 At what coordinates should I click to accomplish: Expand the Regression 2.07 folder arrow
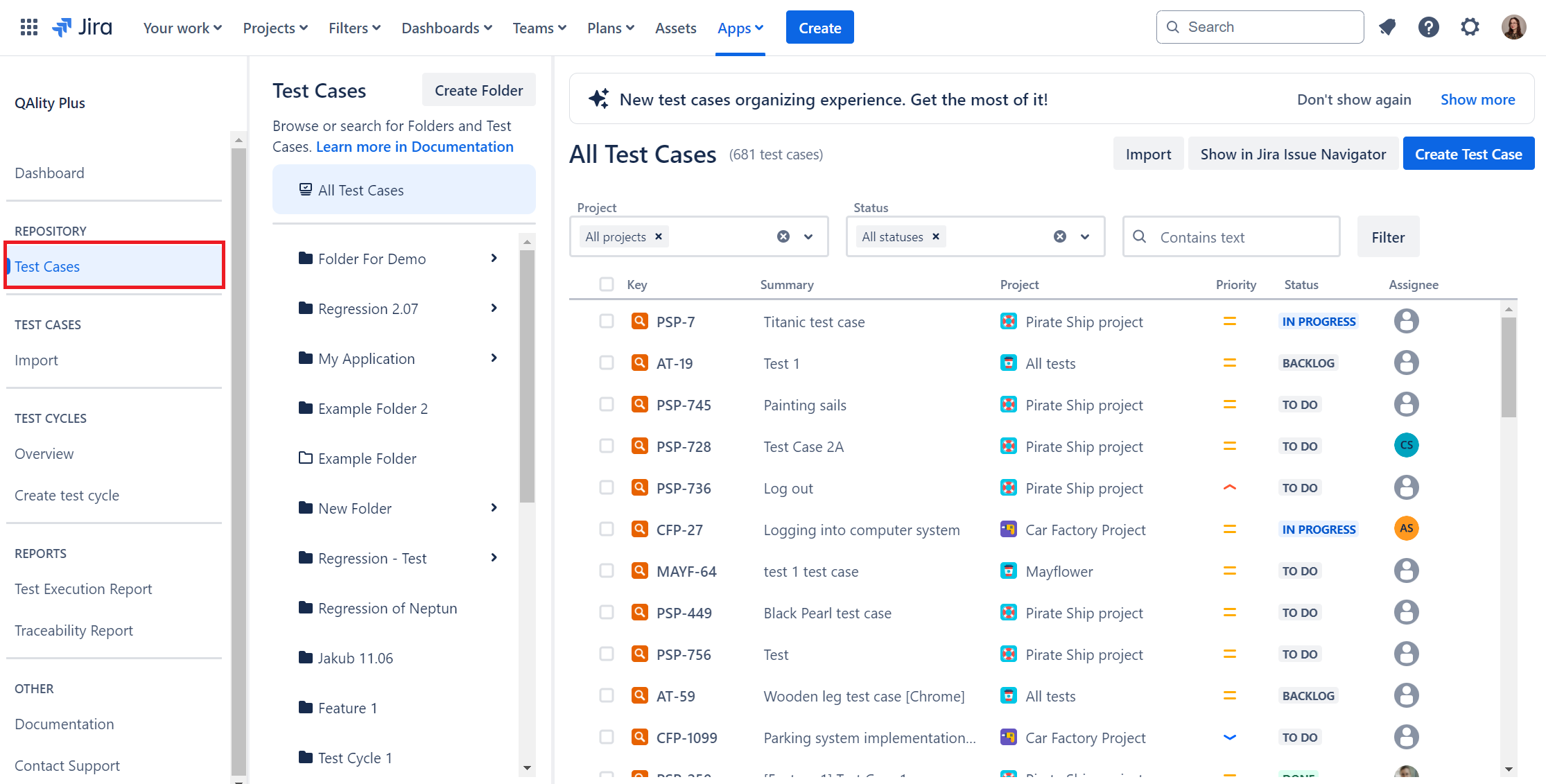pyautogui.click(x=494, y=308)
